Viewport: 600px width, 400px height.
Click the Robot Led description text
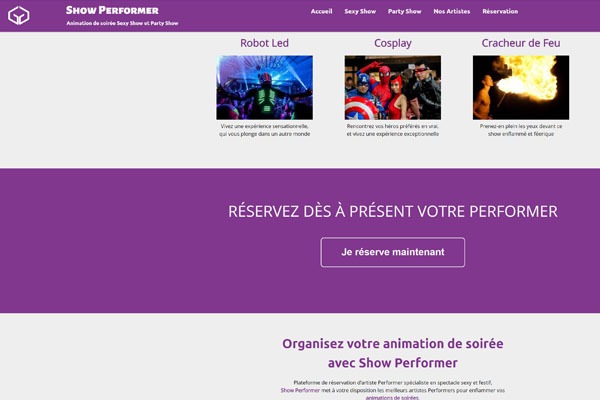[x=264, y=130]
